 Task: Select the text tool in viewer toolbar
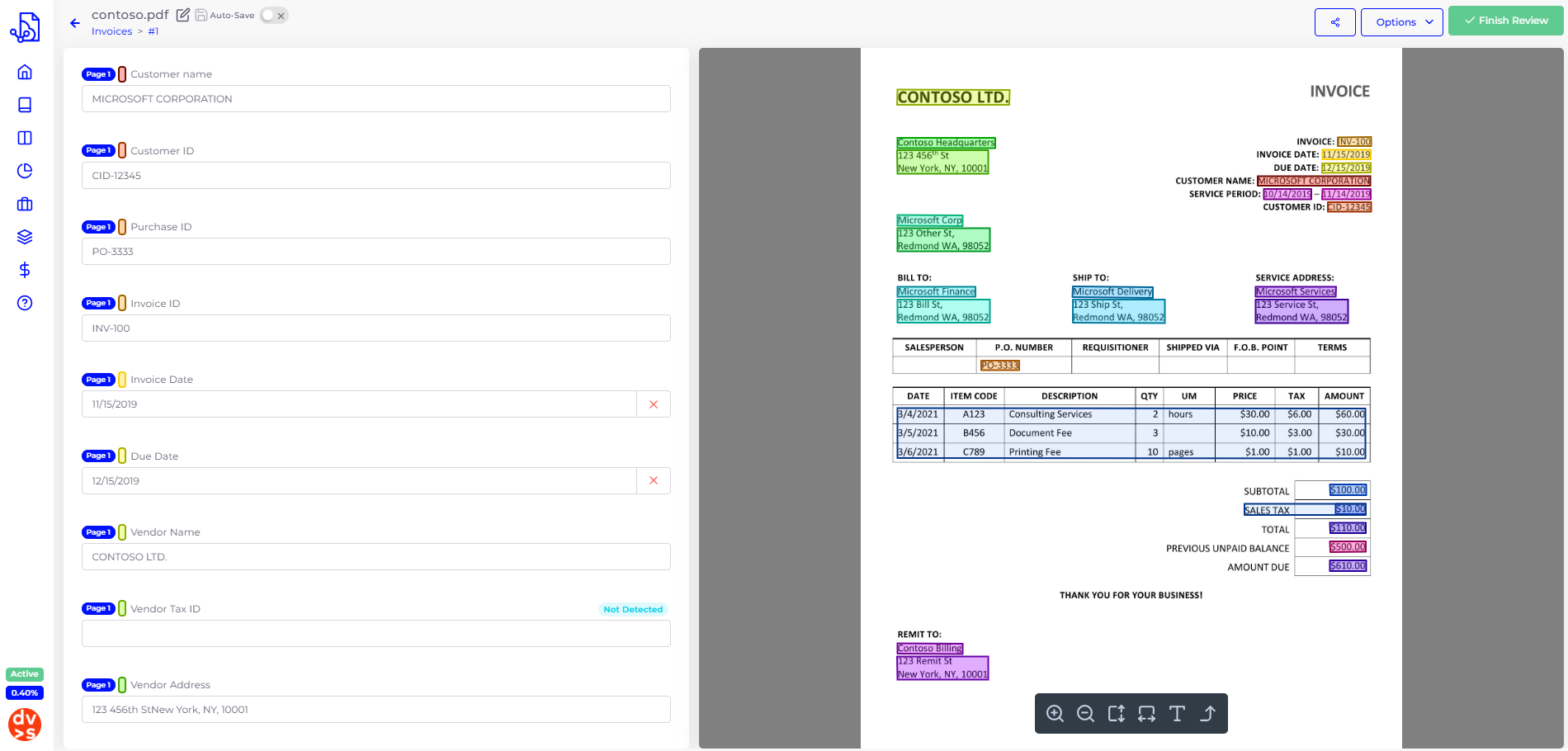[x=1177, y=714]
